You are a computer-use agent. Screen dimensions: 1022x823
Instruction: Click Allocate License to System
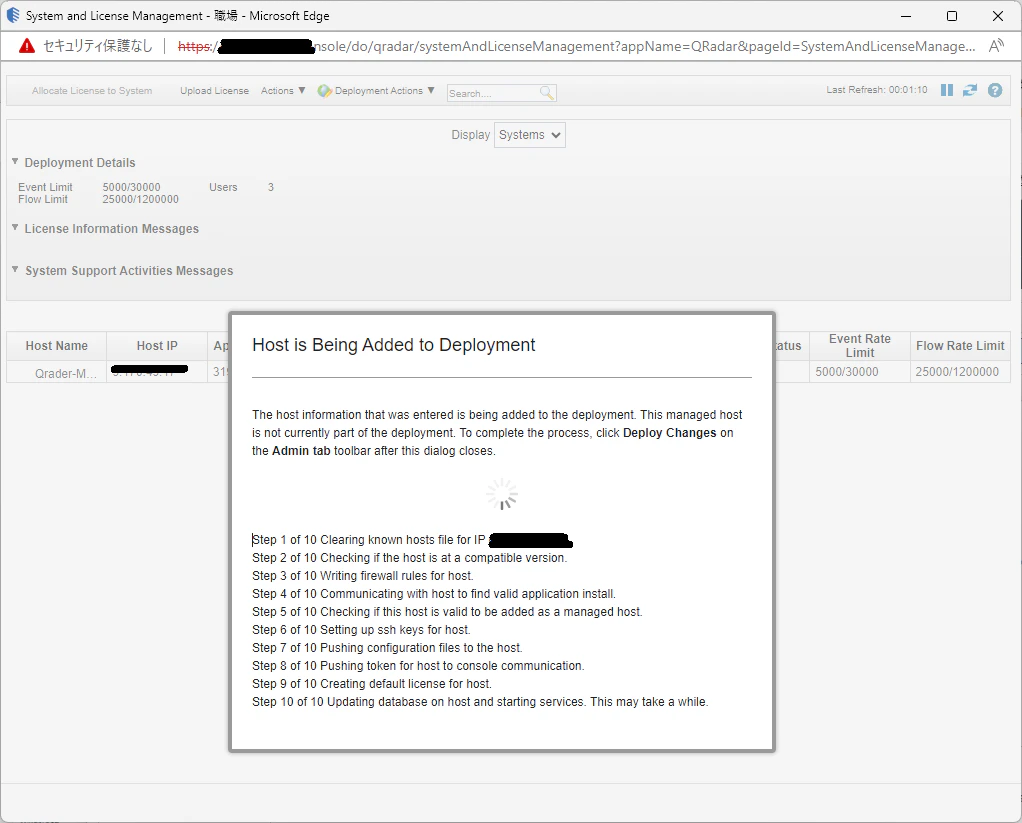92,91
